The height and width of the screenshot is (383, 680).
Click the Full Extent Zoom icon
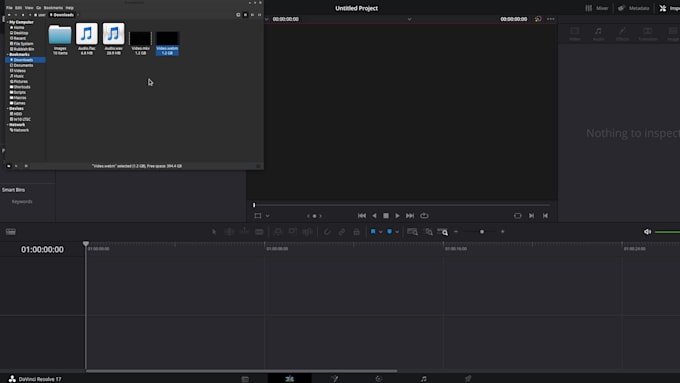[412, 232]
